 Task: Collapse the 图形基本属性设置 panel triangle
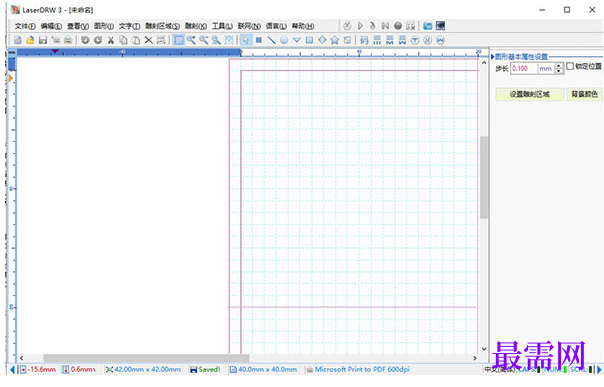point(493,57)
